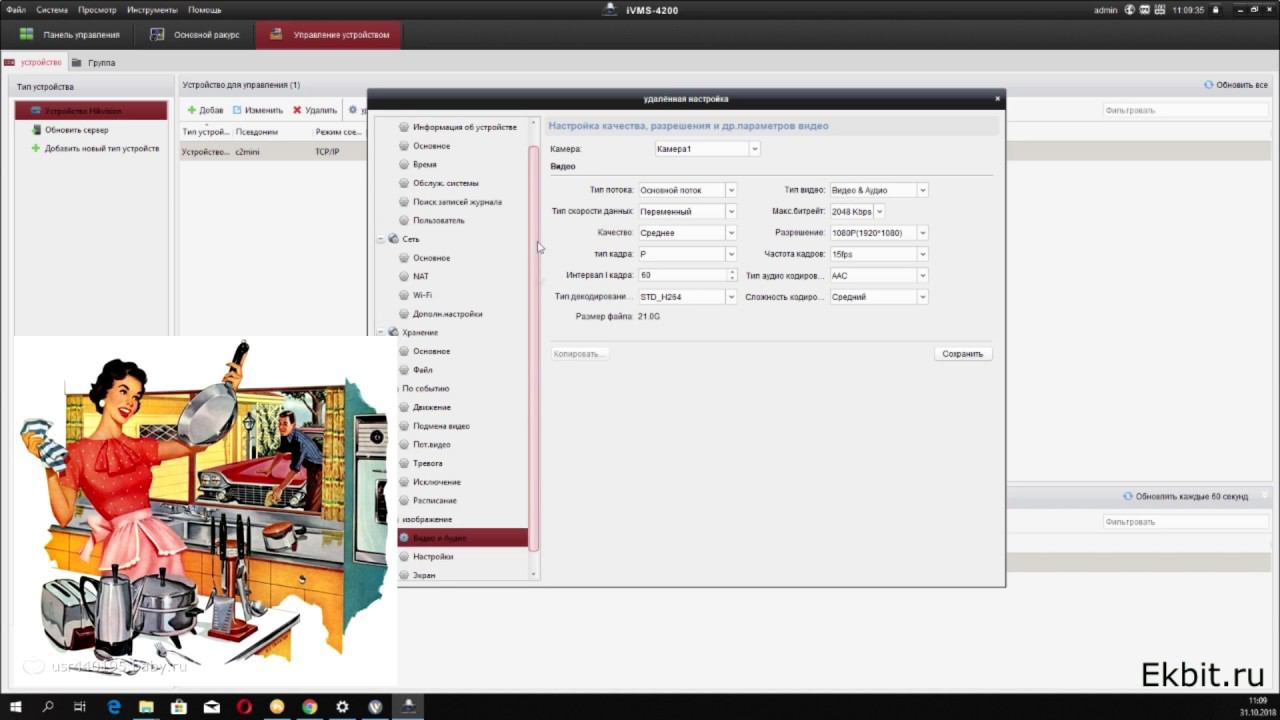The height and width of the screenshot is (720, 1280).
Task: Open Время settings item
Action: pyautogui.click(x=424, y=164)
